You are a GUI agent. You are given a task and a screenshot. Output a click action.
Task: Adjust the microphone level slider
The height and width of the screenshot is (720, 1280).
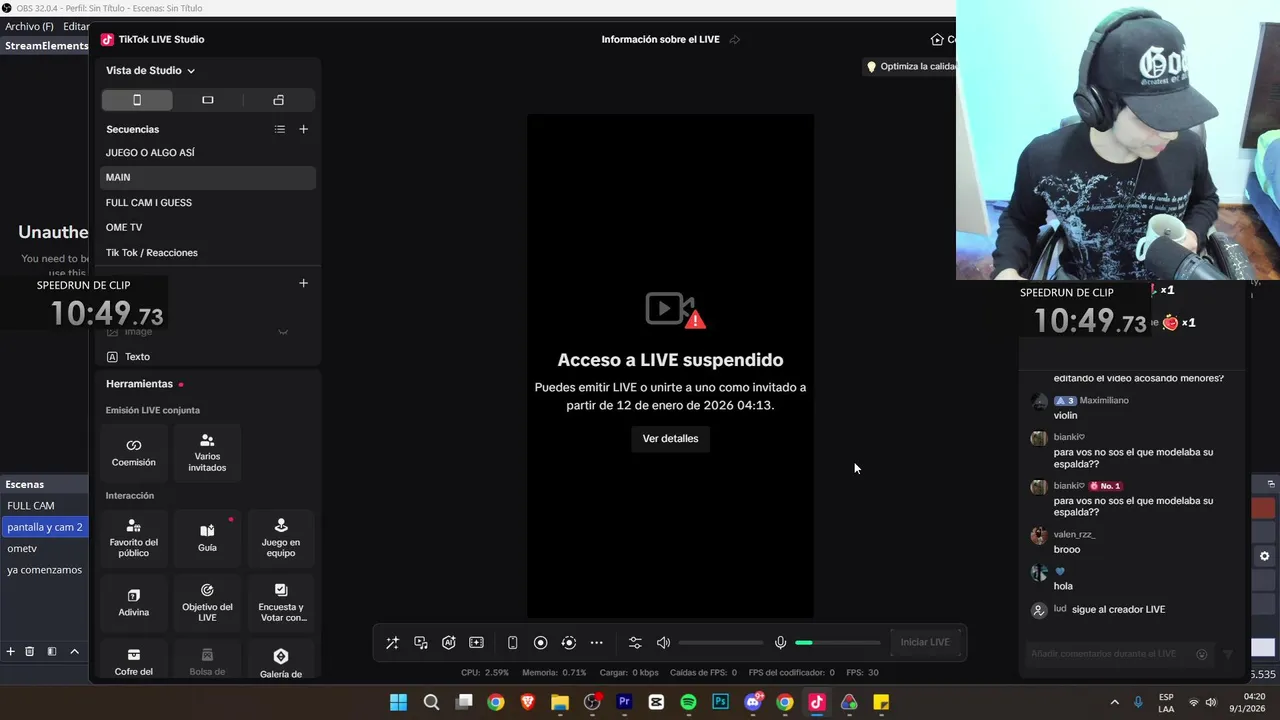838,643
